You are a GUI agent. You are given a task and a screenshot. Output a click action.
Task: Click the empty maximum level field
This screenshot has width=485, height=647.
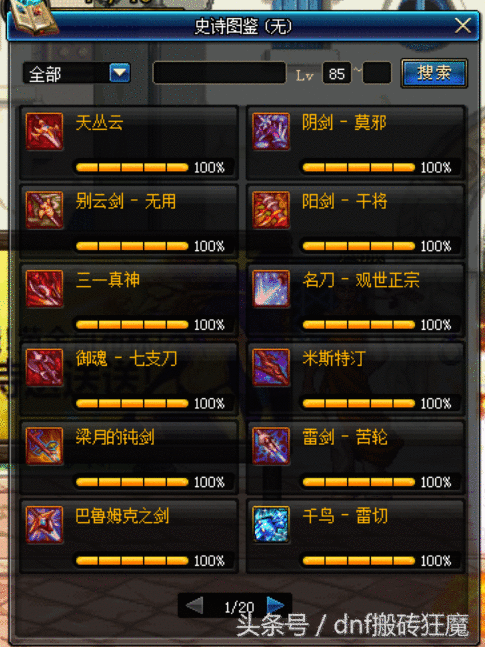(376, 73)
